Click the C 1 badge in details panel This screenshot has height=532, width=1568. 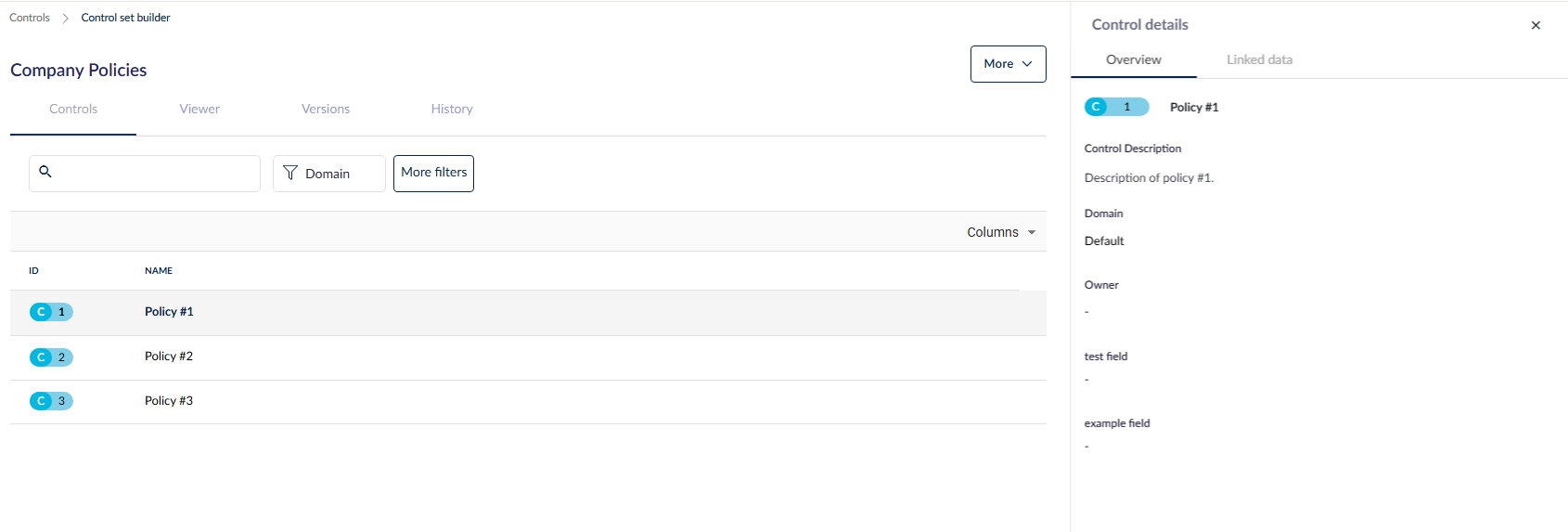1116,107
